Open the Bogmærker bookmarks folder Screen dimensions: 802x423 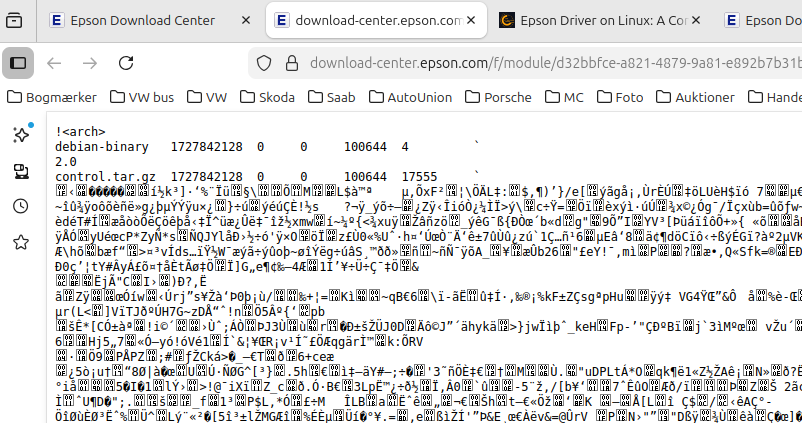53,97
